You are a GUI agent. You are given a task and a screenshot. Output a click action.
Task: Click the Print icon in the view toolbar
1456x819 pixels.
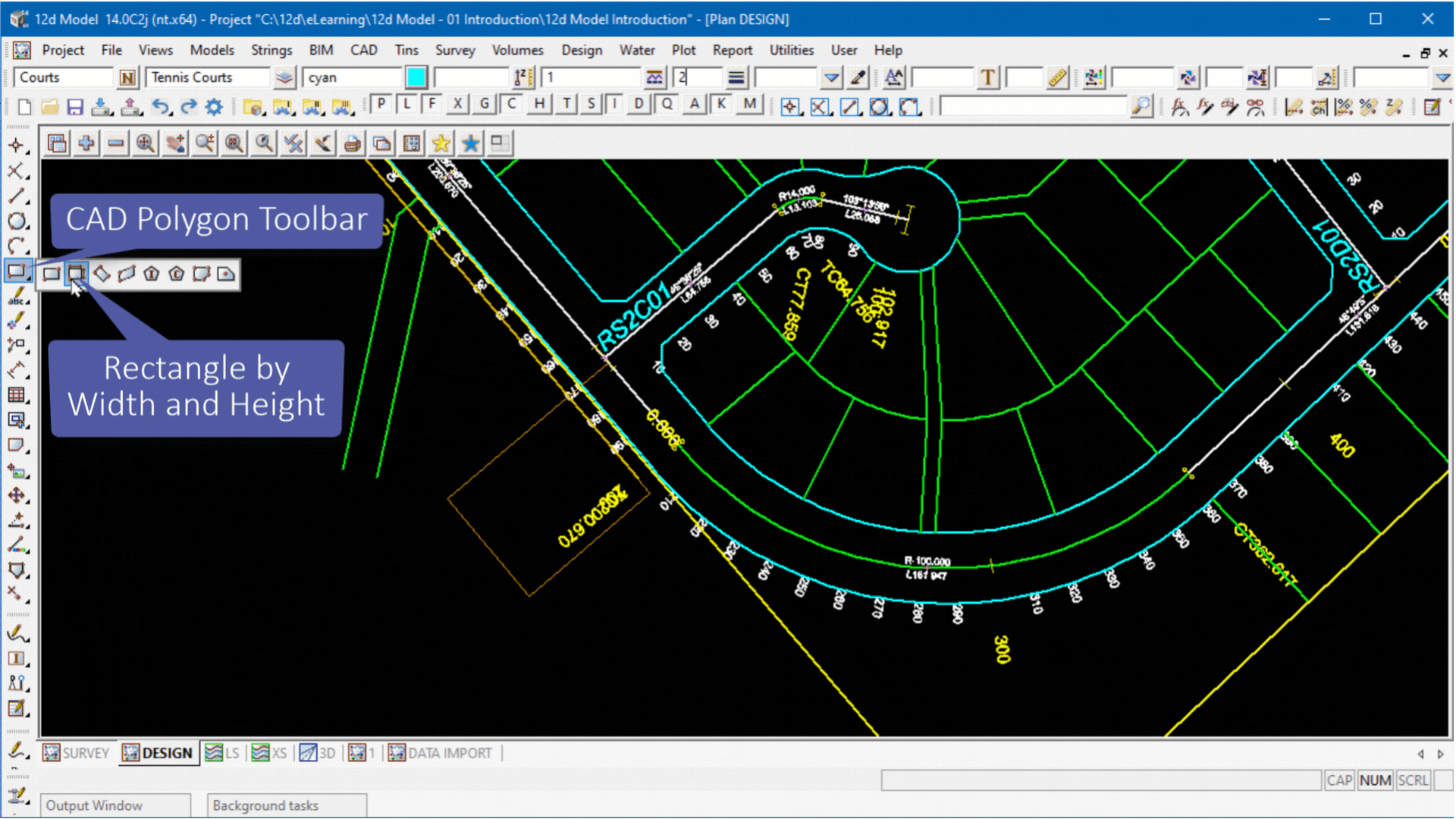pyautogui.click(x=352, y=143)
